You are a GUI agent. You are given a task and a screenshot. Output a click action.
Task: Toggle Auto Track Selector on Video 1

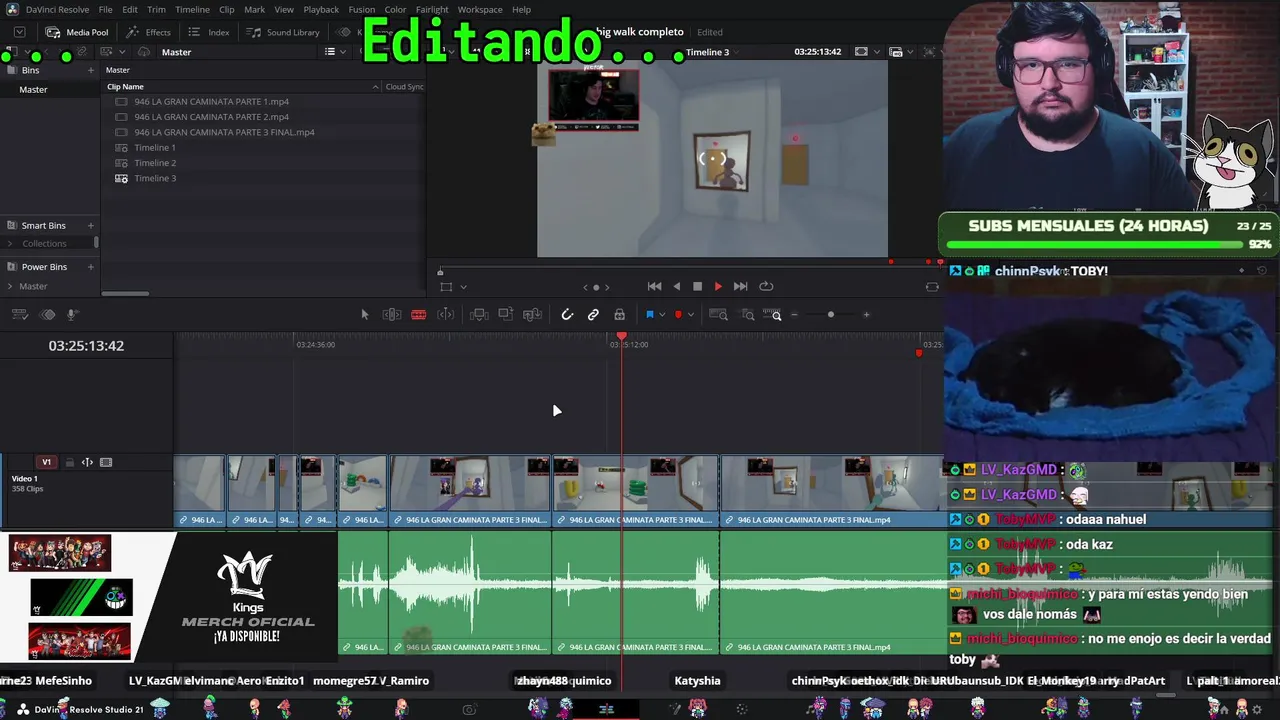click(87, 462)
